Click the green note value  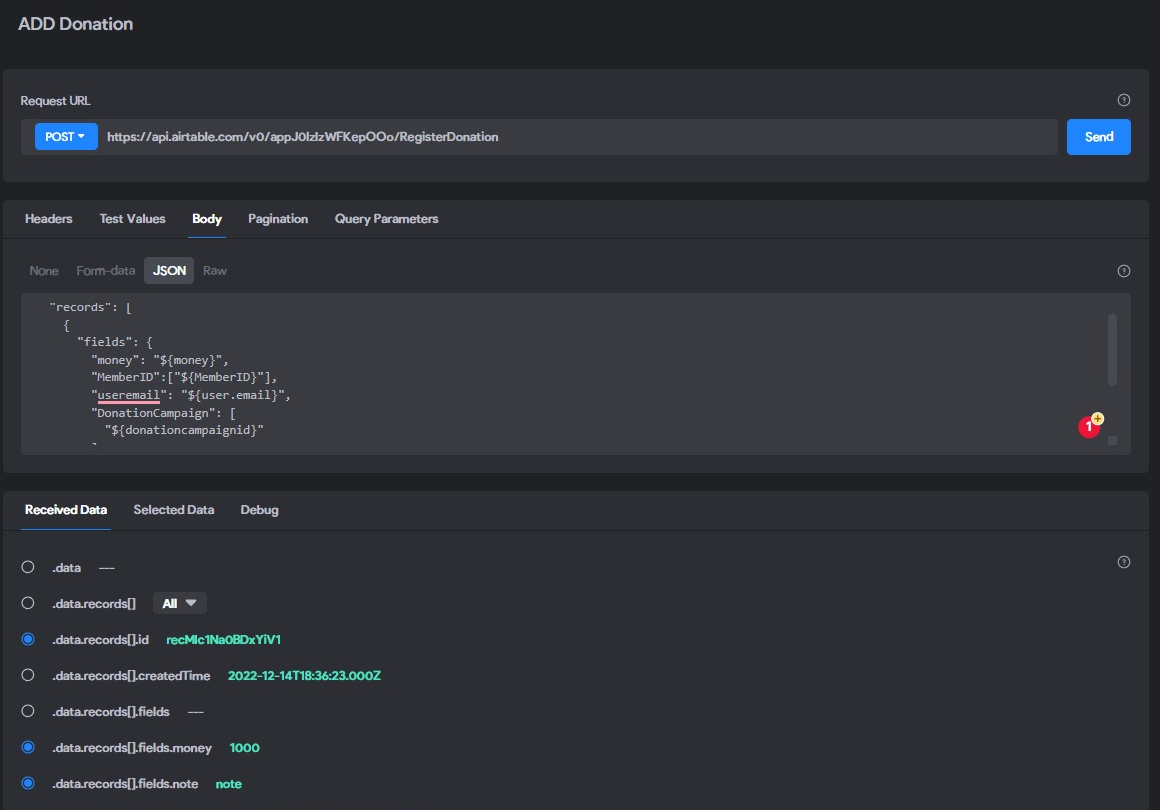[229, 783]
